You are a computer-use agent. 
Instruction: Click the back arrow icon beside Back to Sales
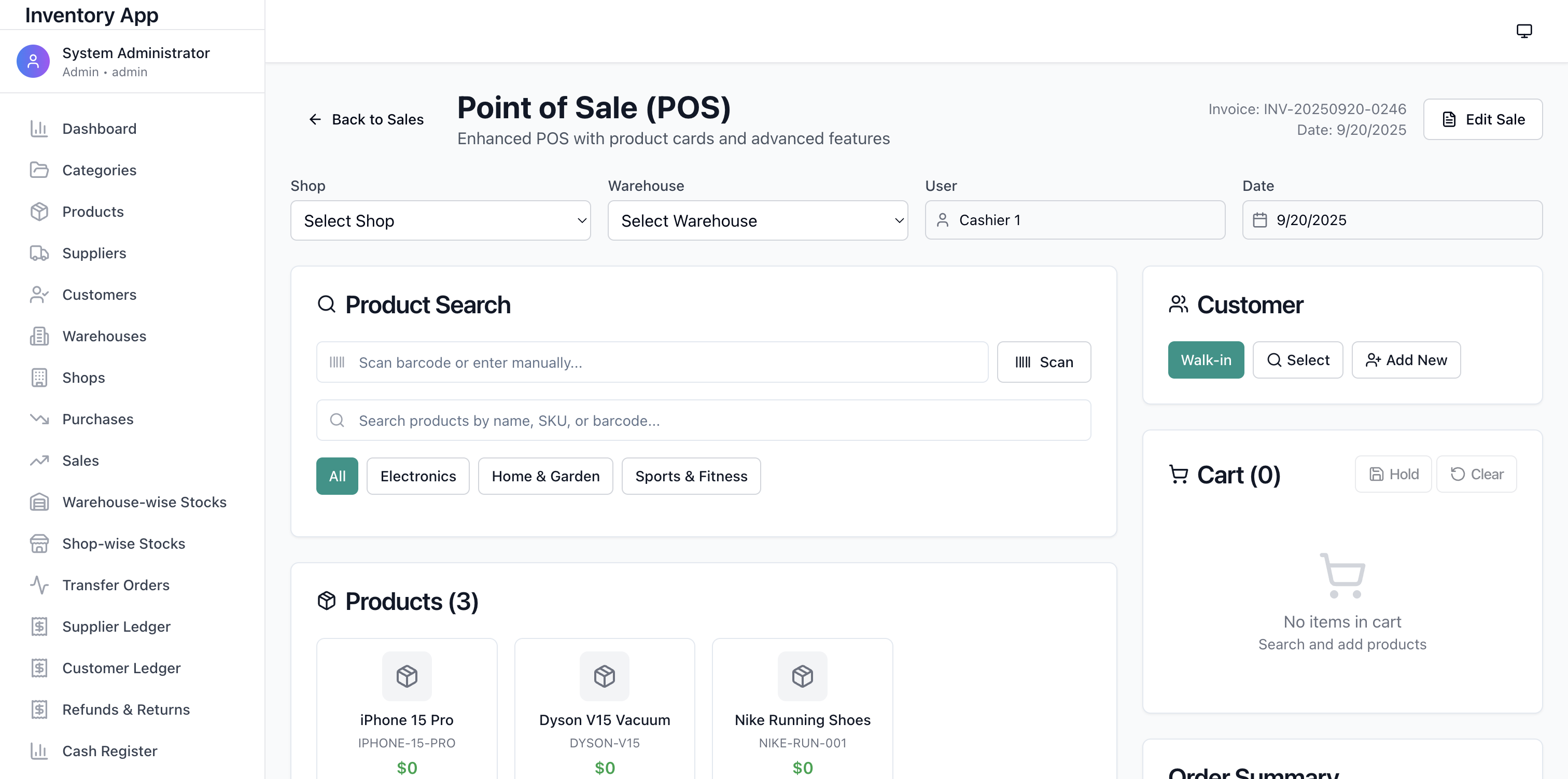315,119
